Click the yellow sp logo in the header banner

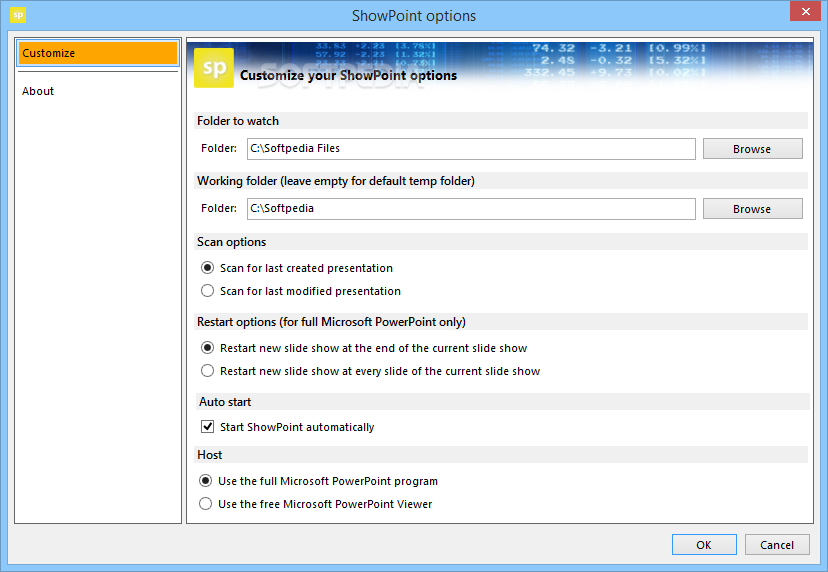pos(214,68)
